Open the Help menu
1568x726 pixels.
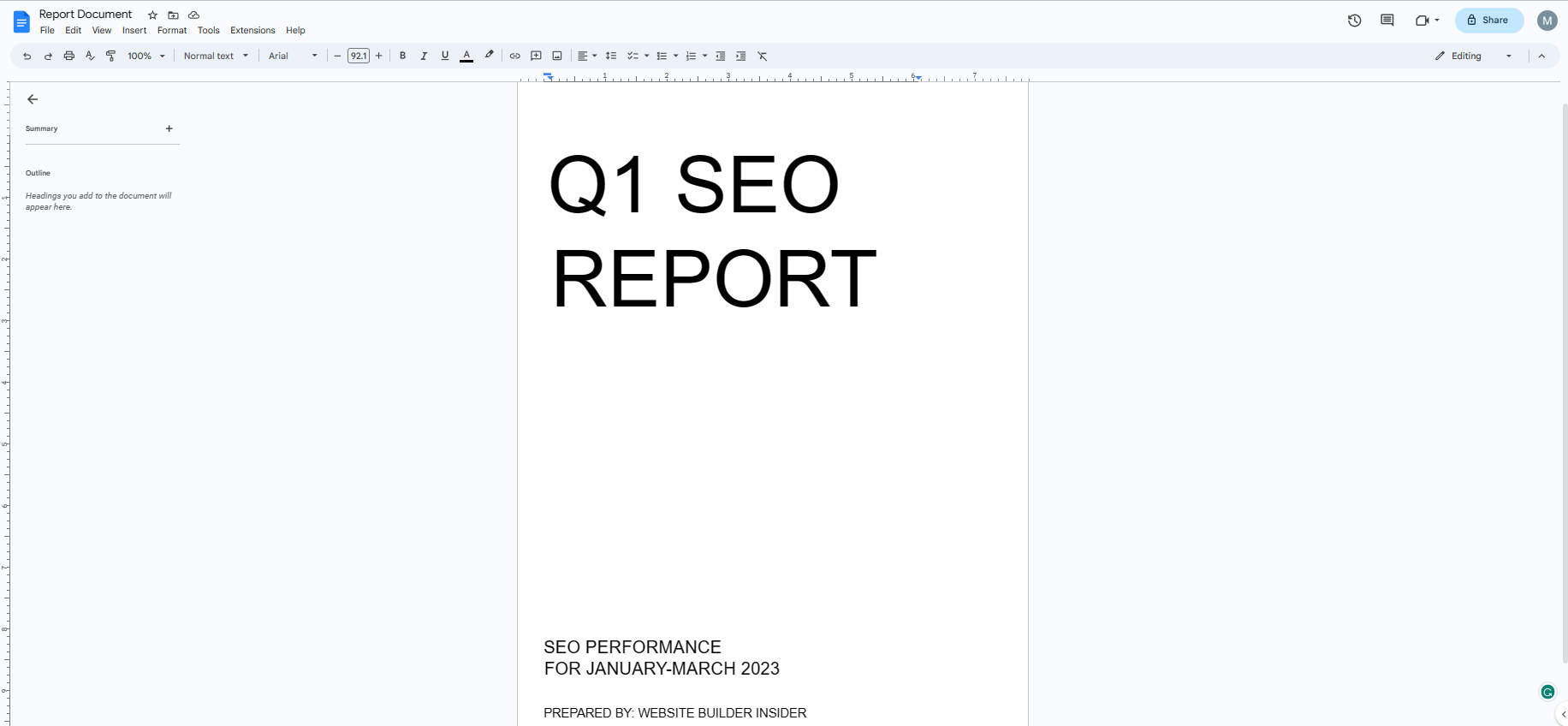coord(295,30)
